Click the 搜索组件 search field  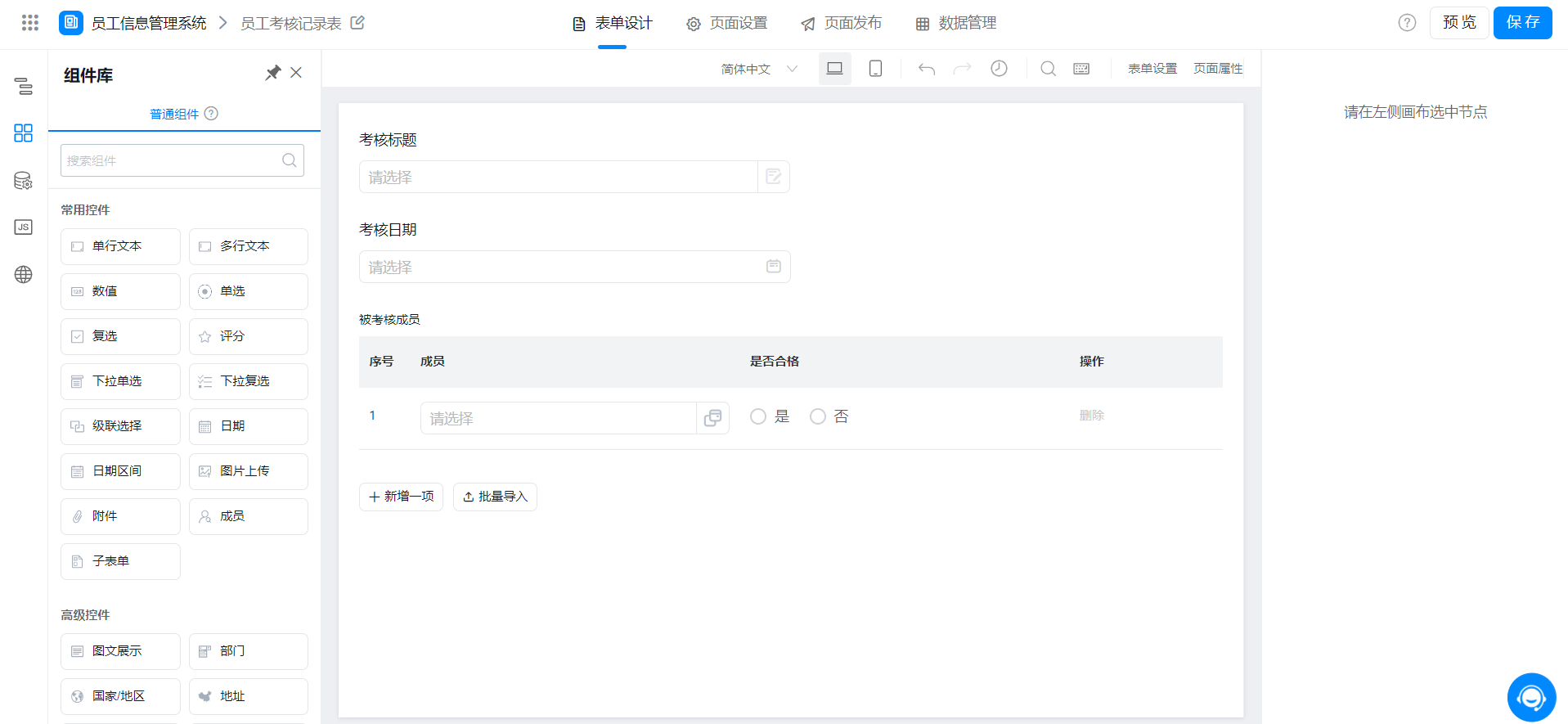pos(172,160)
